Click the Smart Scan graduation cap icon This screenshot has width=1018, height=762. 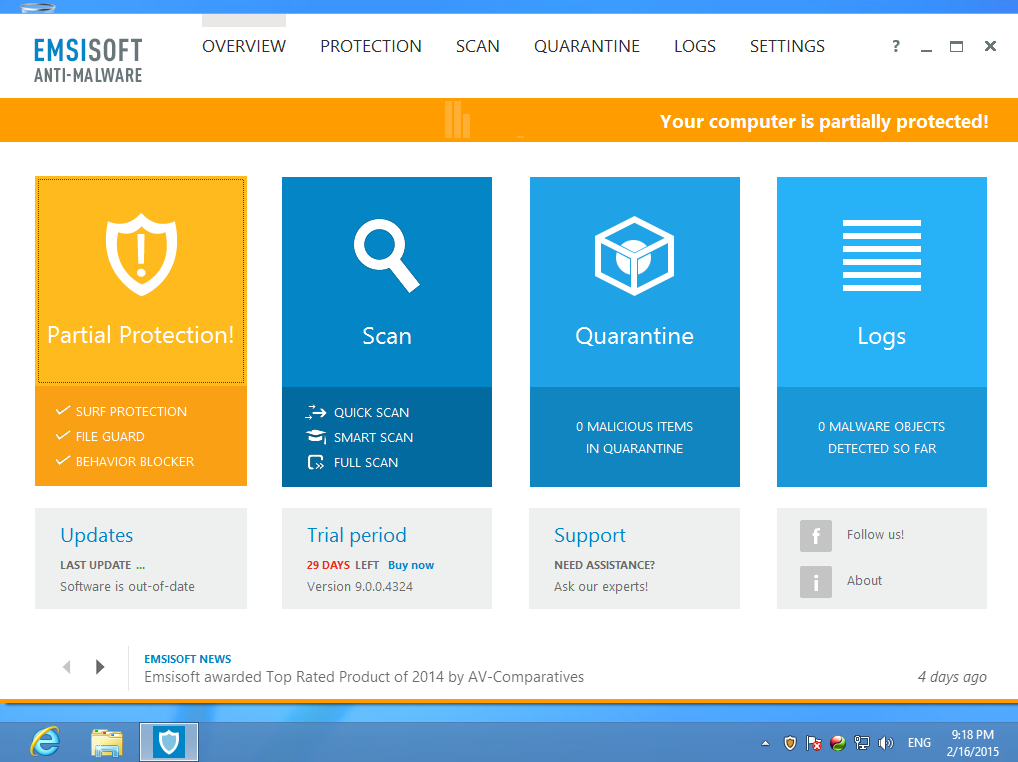pos(316,437)
